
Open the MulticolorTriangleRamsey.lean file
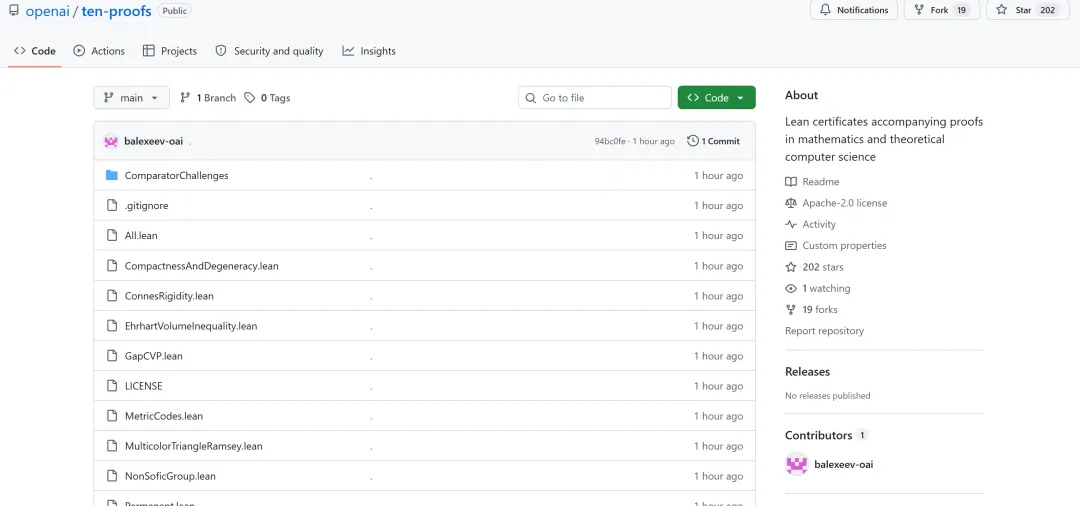[x=194, y=446]
